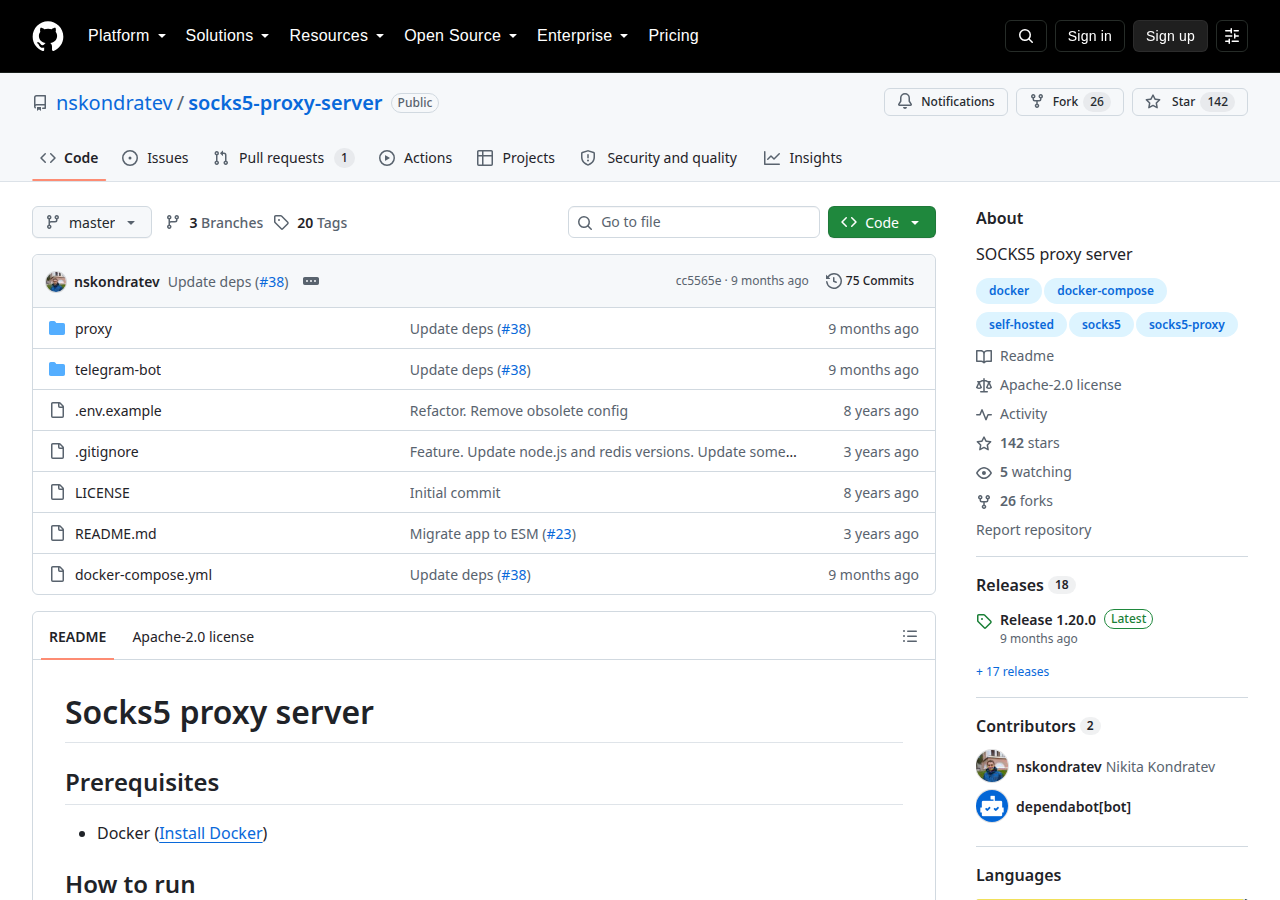Expand the Solutions menu
The height and width of the screenshot is (900, 1280).
pos(228,36)
